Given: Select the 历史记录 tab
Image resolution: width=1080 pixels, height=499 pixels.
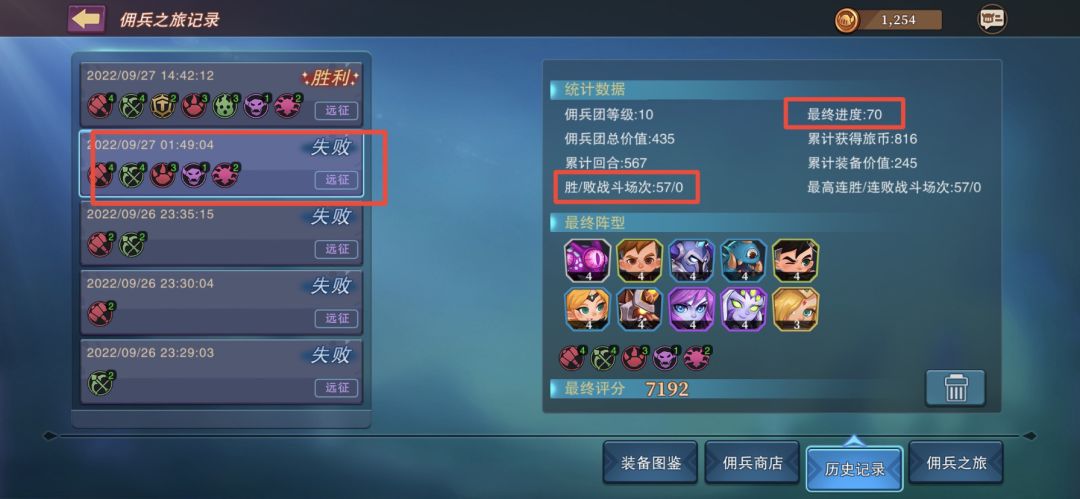Looking at the screenshot, I should pos(854,469).
